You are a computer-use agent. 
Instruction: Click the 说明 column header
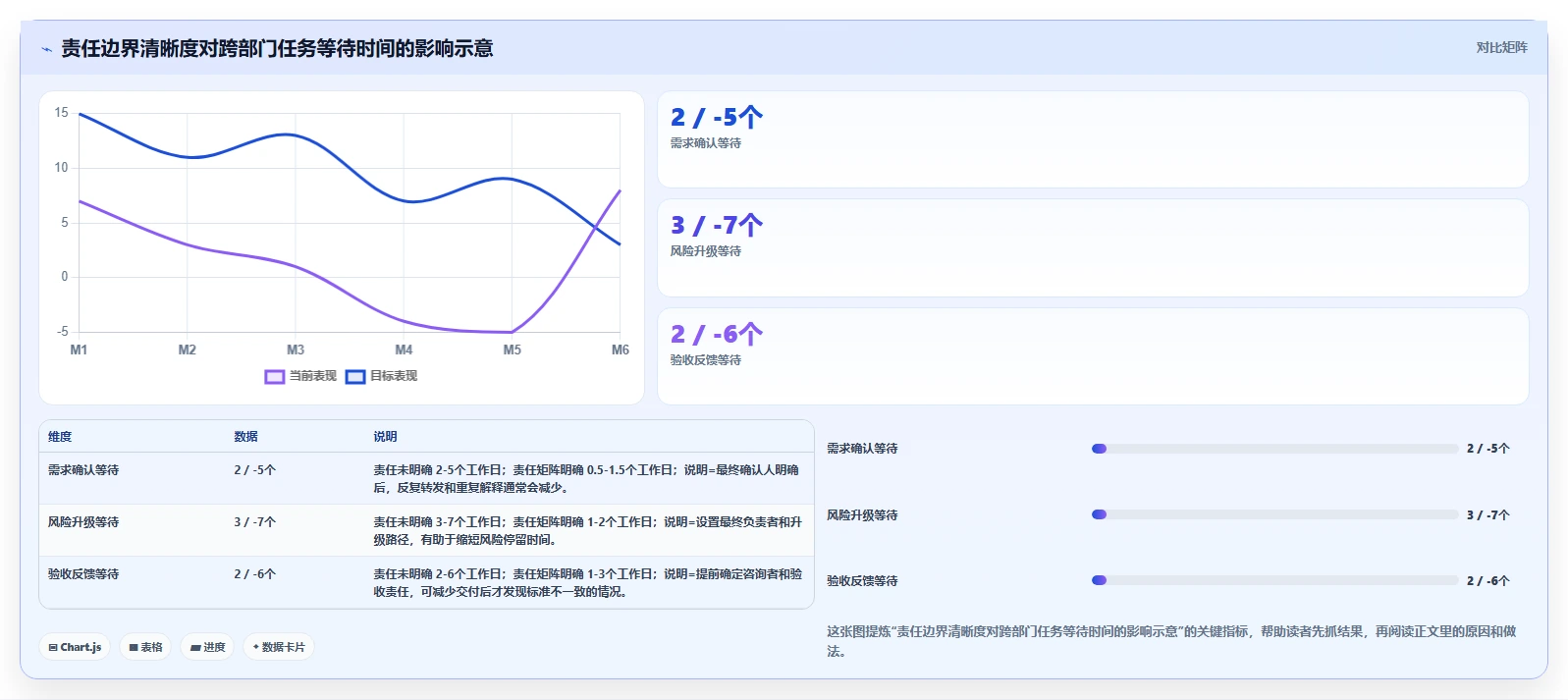pos(385,437)
